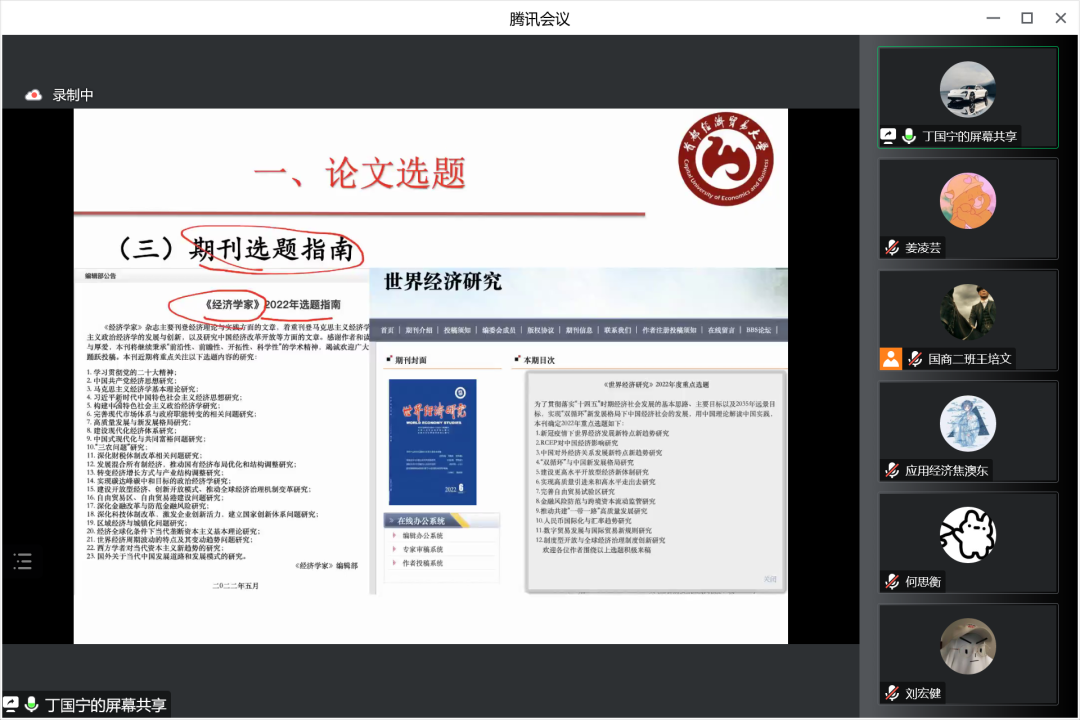1080x720 pixels.
Task: Click muted microphone icon beside 刘宏健
Action: tap(892, 693)
